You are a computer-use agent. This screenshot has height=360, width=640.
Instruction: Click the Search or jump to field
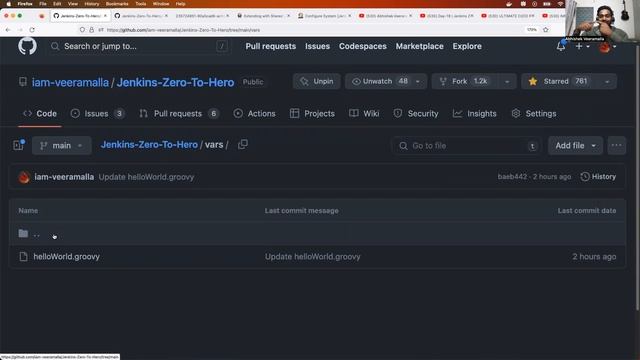[140, 46]
